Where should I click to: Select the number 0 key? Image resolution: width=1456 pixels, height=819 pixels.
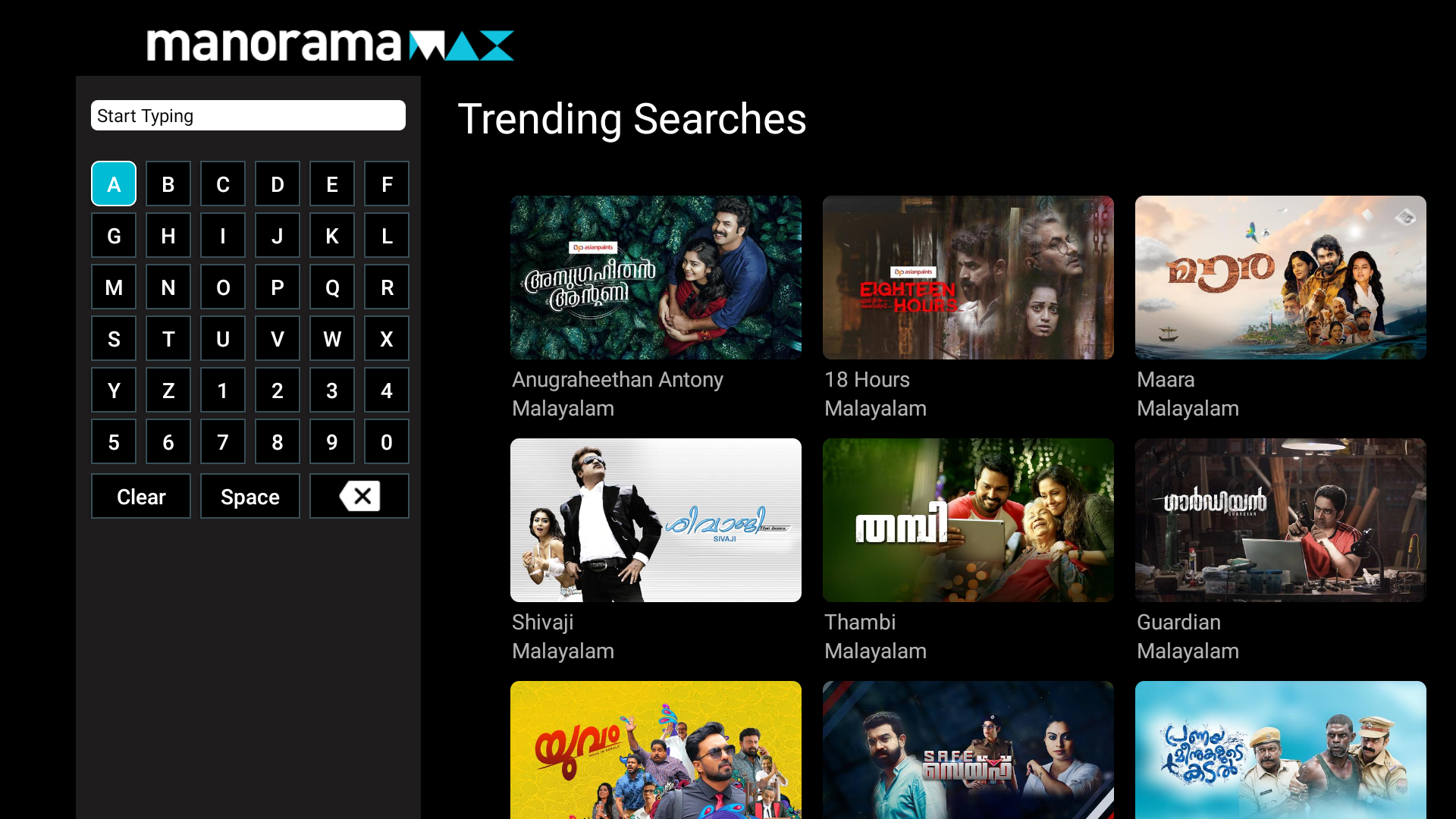387,441
